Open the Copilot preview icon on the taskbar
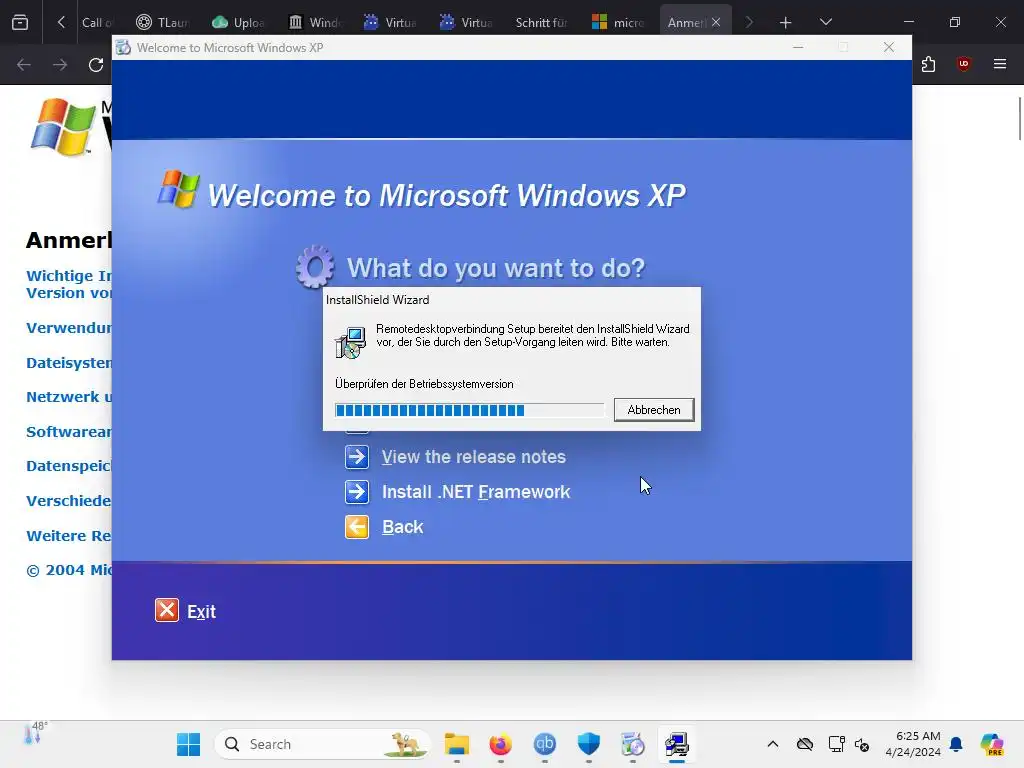 [x=992, y=744]
